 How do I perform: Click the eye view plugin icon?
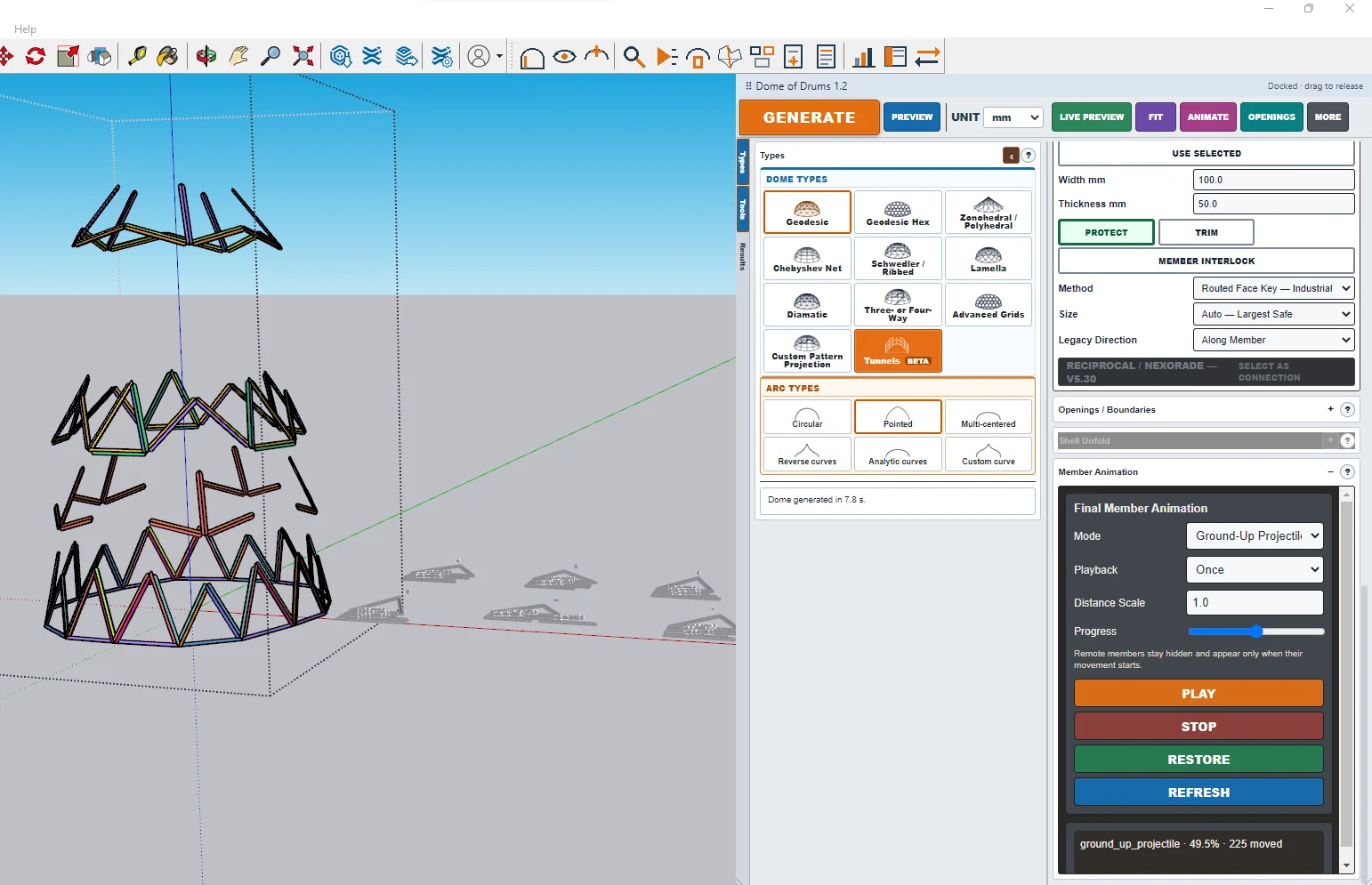(x=564, y=57)
